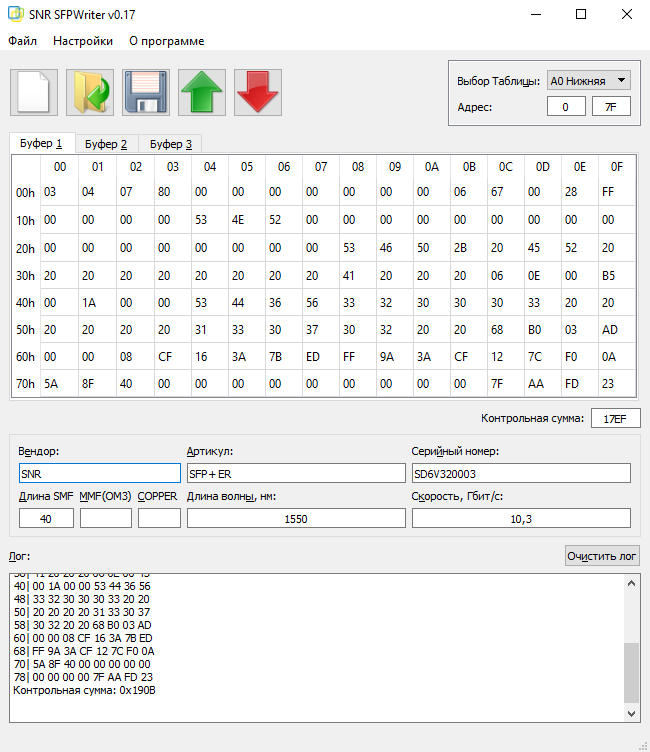Click the wavelength field showing 1550

coord(295,518)
